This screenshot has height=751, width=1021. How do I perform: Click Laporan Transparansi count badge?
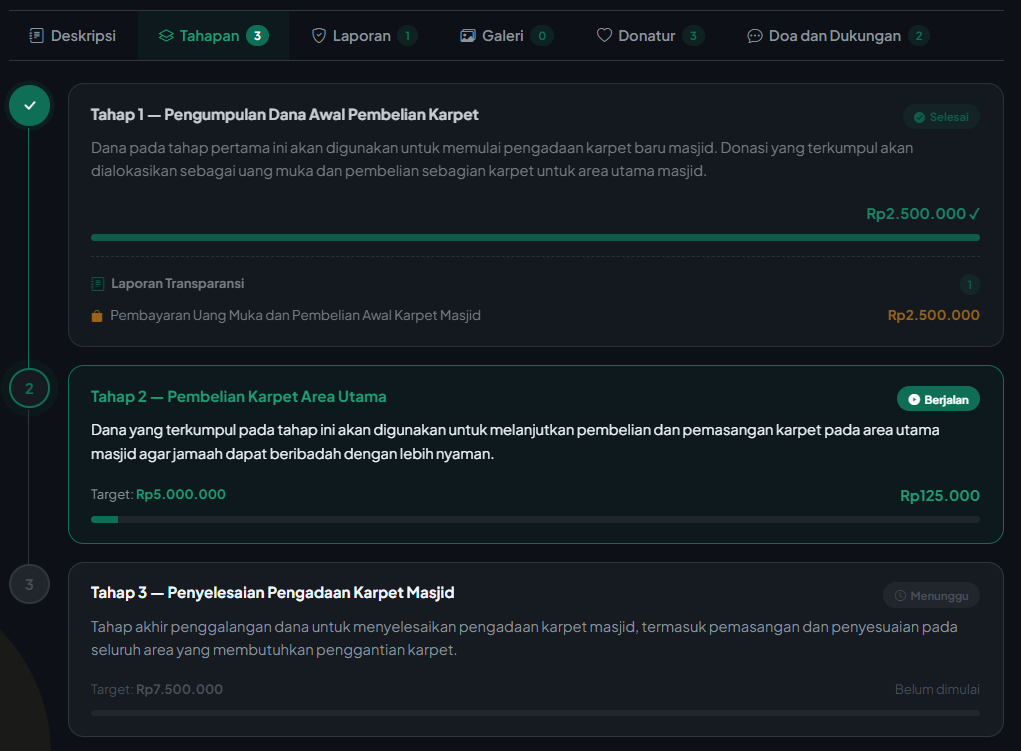click(x=970, y=284)
